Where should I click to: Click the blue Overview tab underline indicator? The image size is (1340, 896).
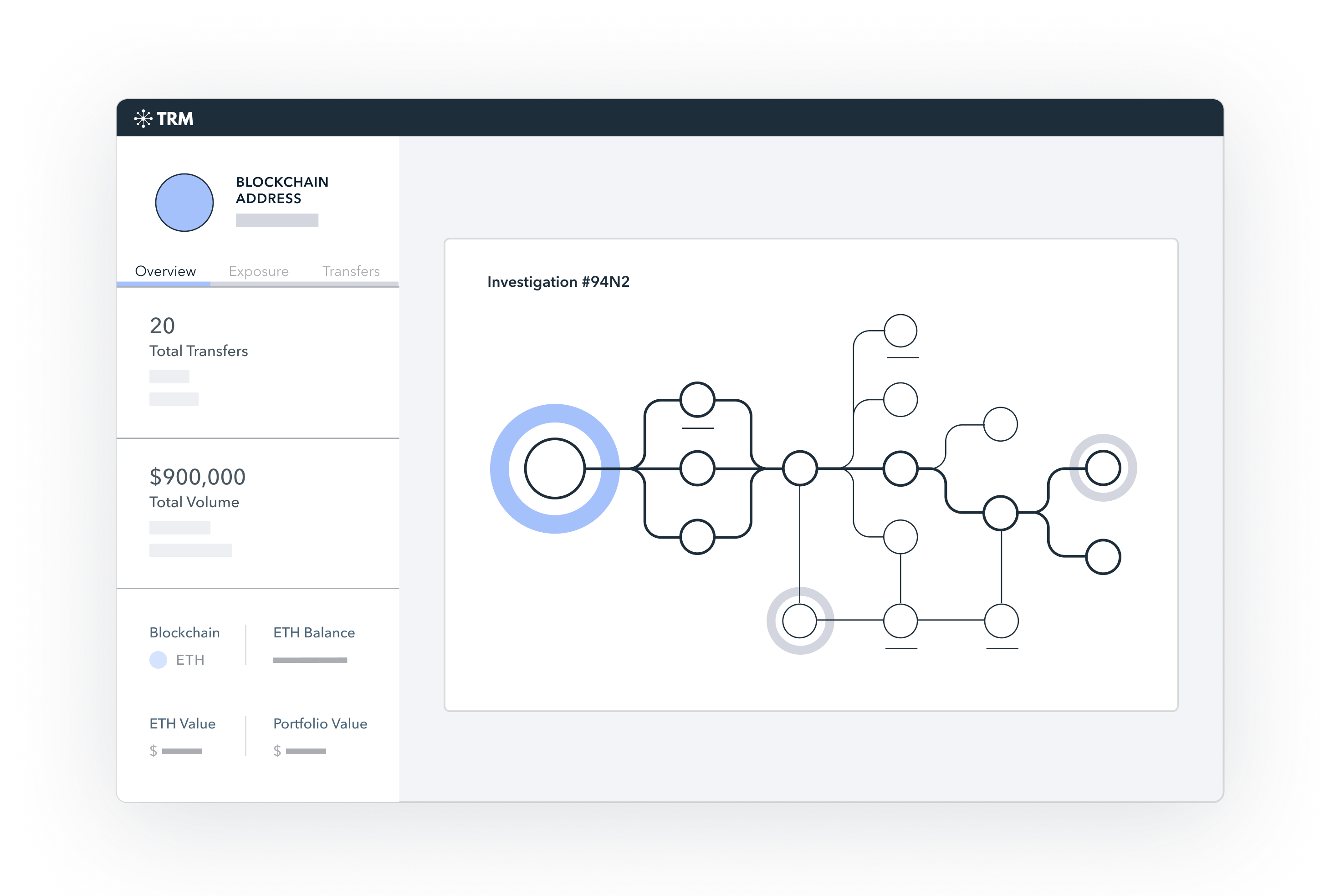pyautogui.click(x=164, y=284)
